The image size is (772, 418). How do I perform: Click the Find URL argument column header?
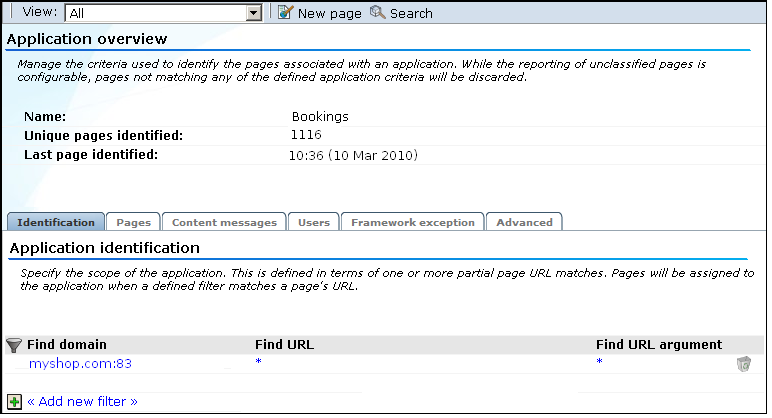pyautogui.click(x=659, y=345)
